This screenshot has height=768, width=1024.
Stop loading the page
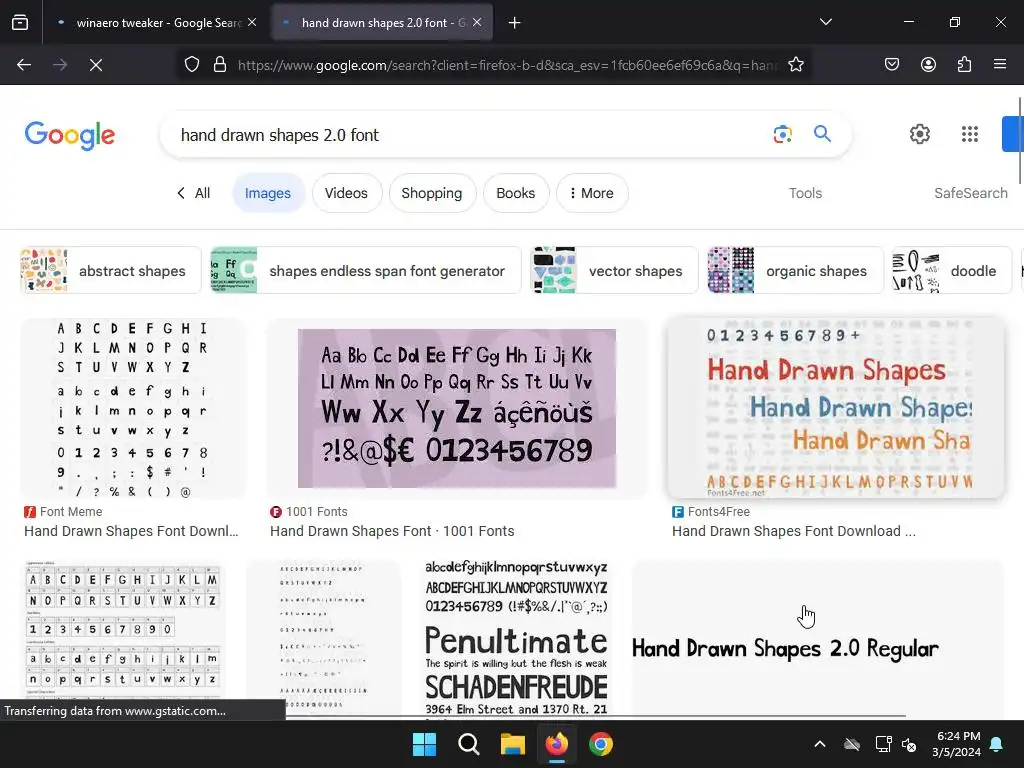click(96, 65)
